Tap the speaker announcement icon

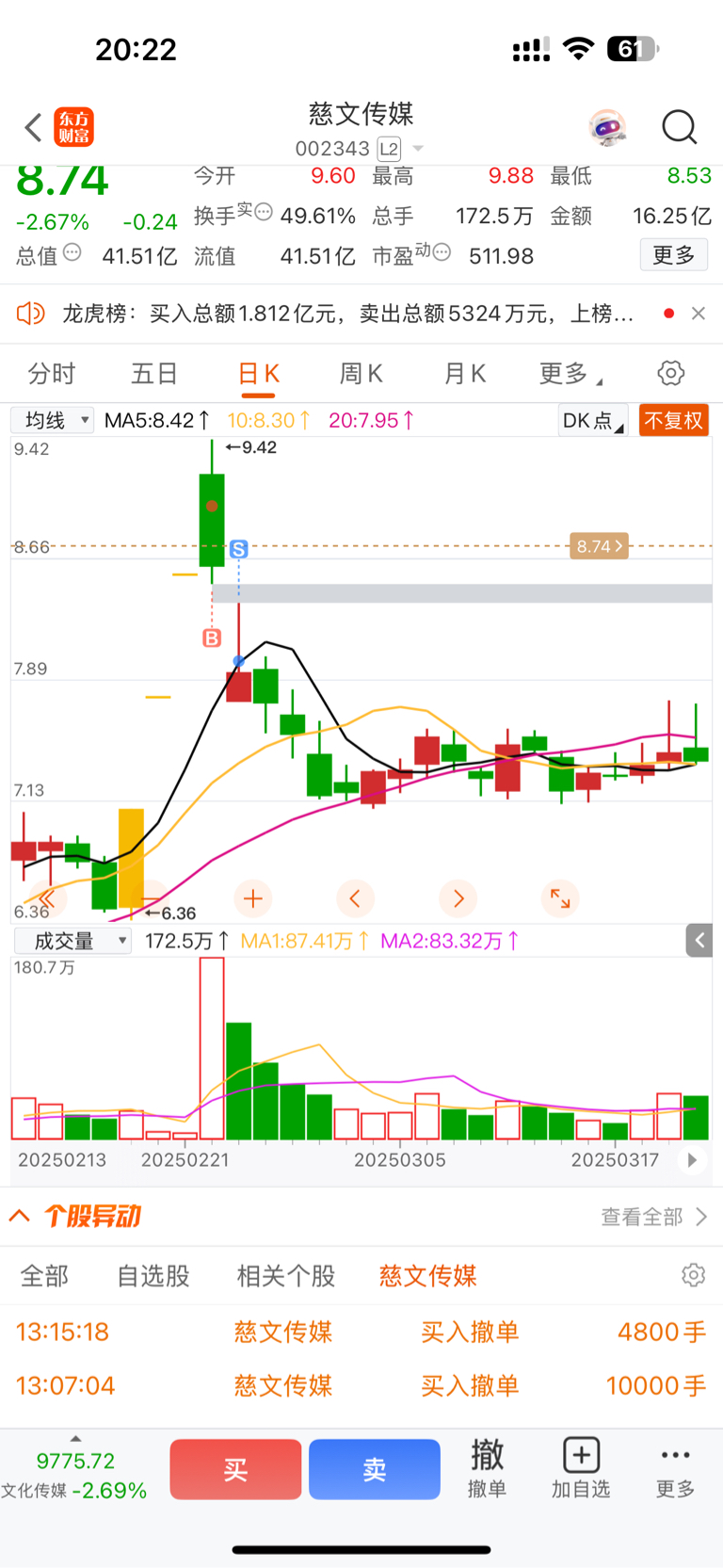point(30,314)
